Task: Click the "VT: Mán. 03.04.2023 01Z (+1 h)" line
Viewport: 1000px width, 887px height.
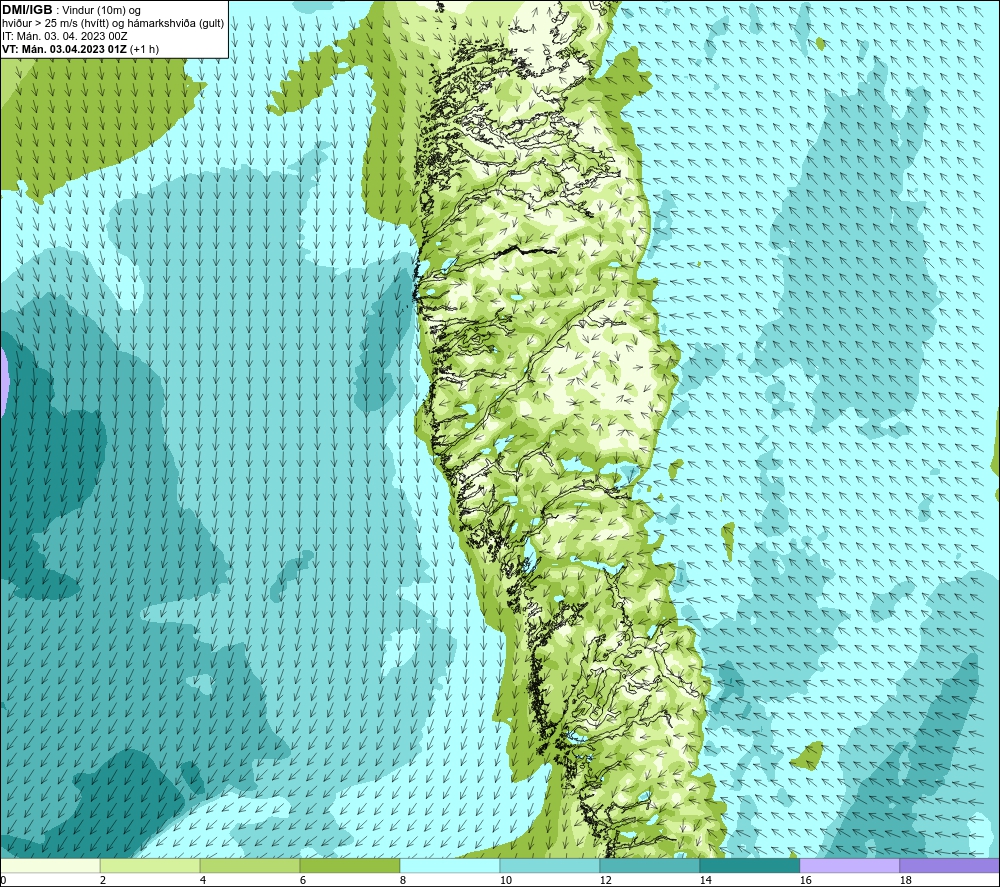Action: click(x=81, y=49)
